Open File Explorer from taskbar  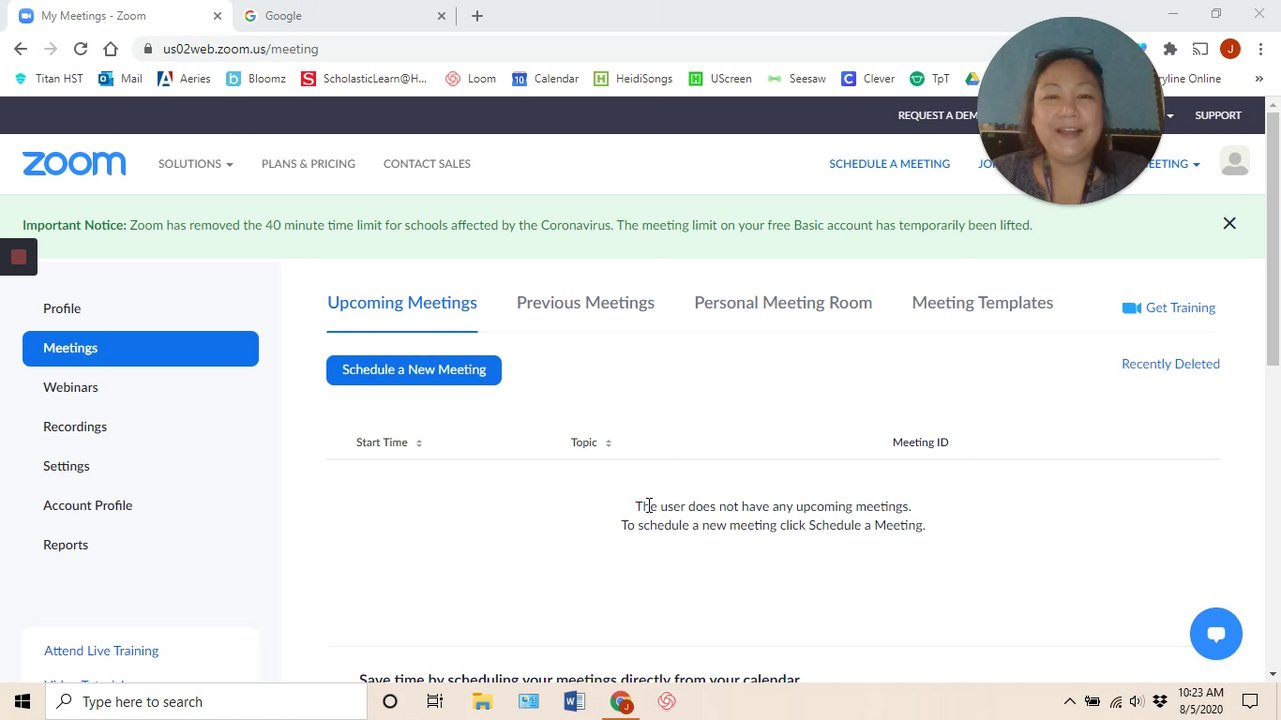(x=482, y=702)
